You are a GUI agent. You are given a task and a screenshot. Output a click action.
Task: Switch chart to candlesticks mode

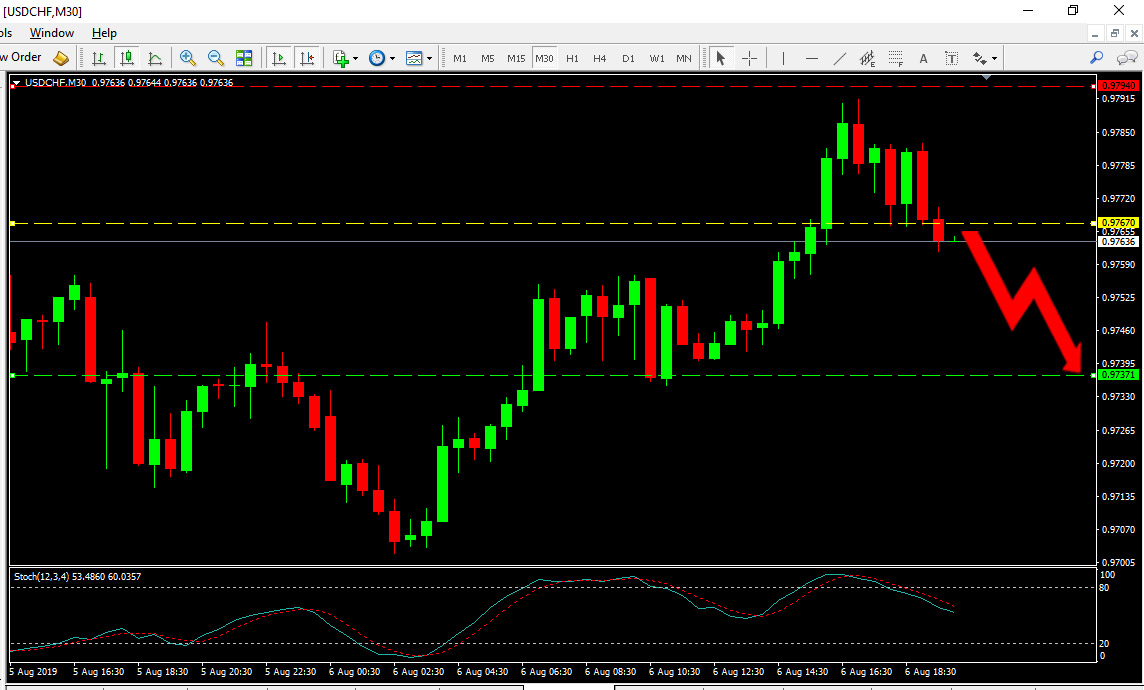tap(127, 58)
